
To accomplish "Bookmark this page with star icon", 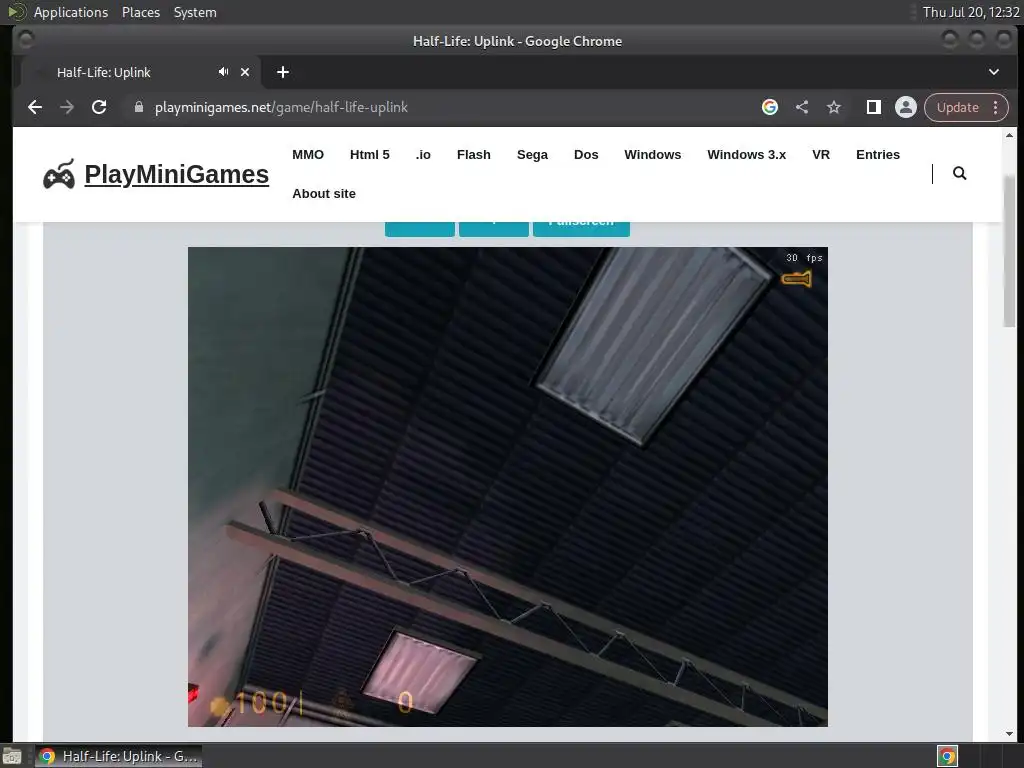I will [834, 107].
